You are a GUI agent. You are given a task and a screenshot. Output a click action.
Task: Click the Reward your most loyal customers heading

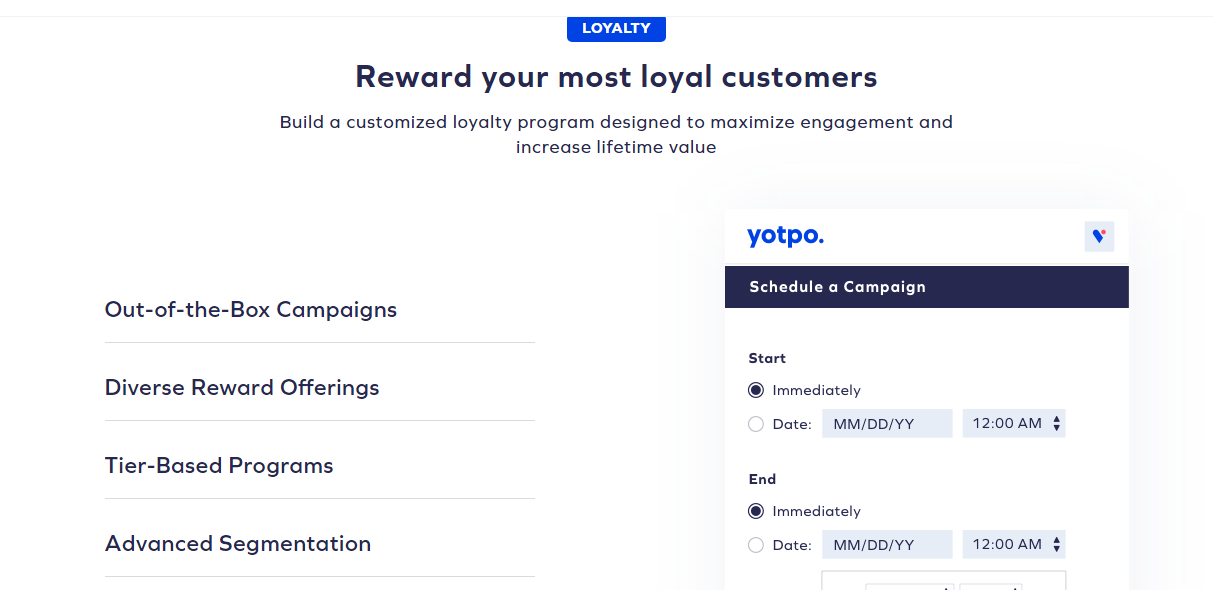pyautogui.click(x=616, y=77)
